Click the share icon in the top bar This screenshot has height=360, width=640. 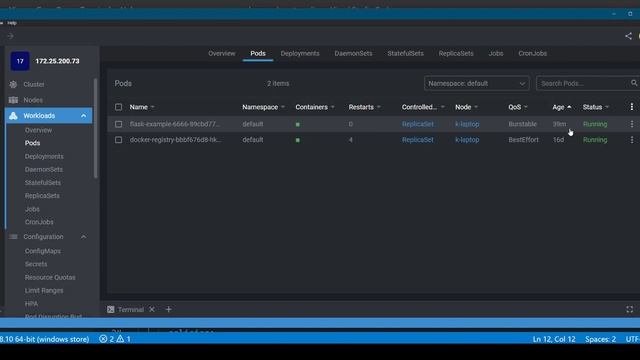pyautogui.click(x=628, y=36)
